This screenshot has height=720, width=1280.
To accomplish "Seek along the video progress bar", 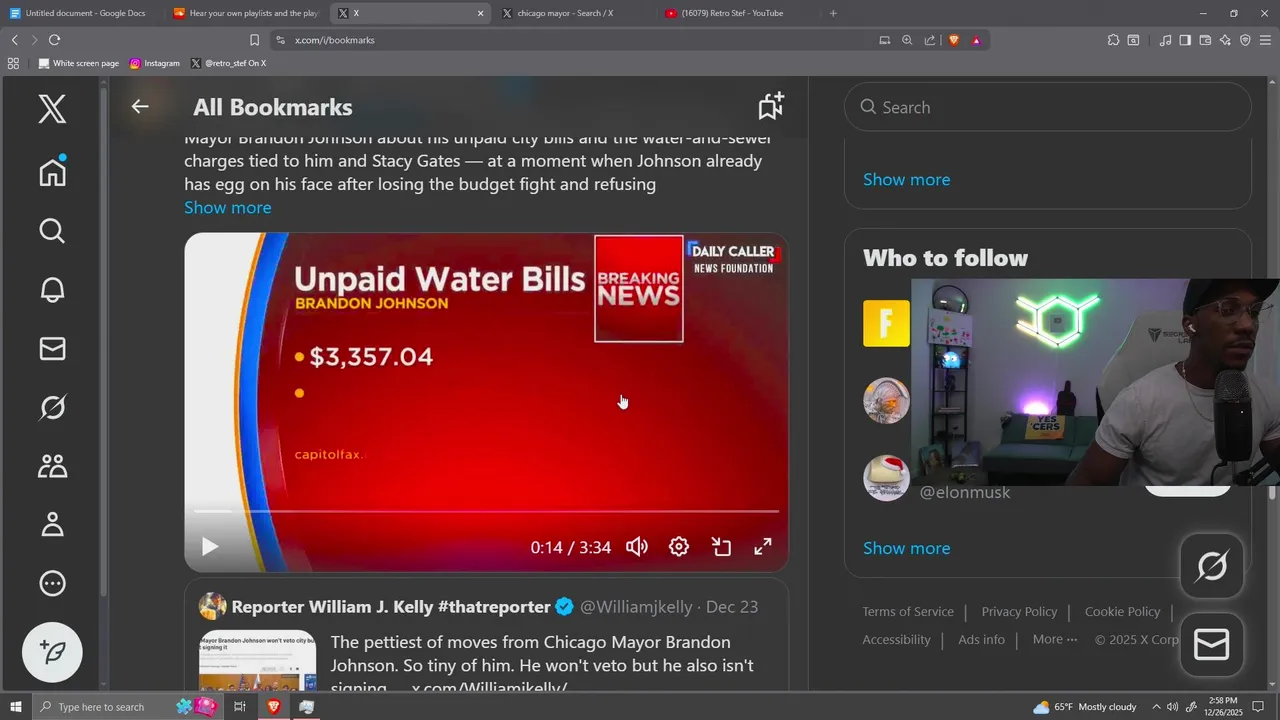I will pos(486,511).
